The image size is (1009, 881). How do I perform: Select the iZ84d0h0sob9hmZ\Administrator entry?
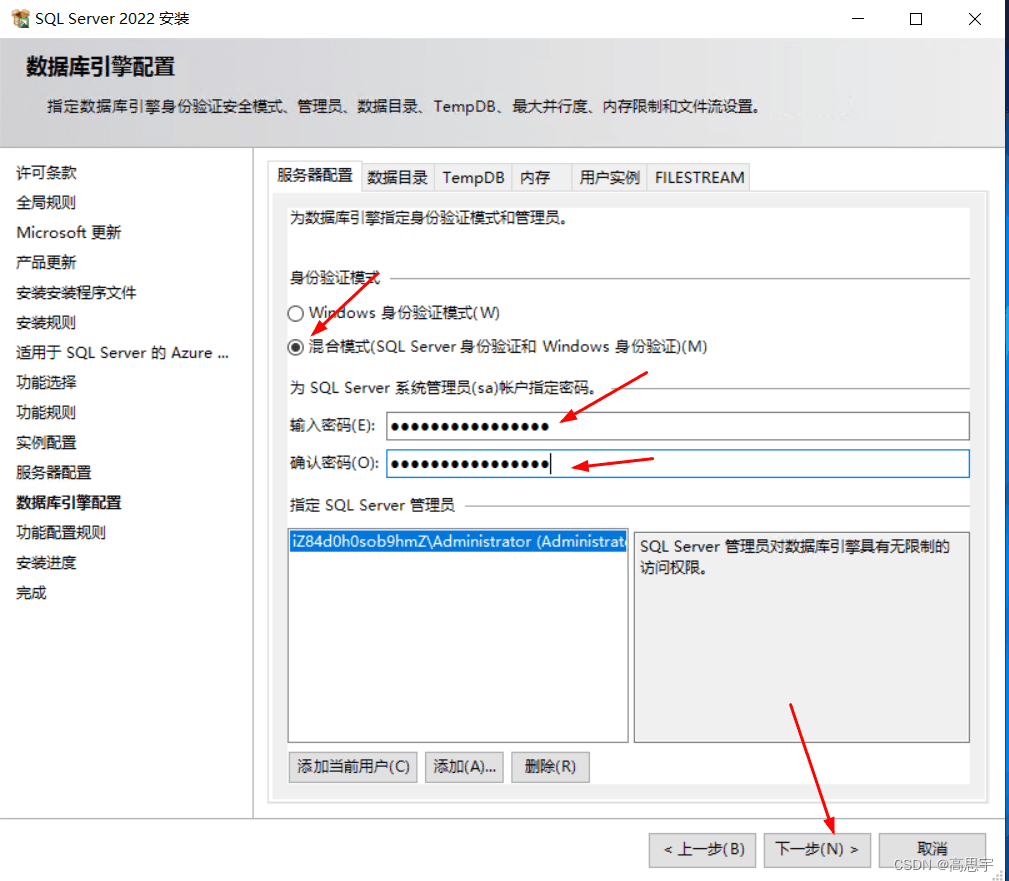[458, 541]
